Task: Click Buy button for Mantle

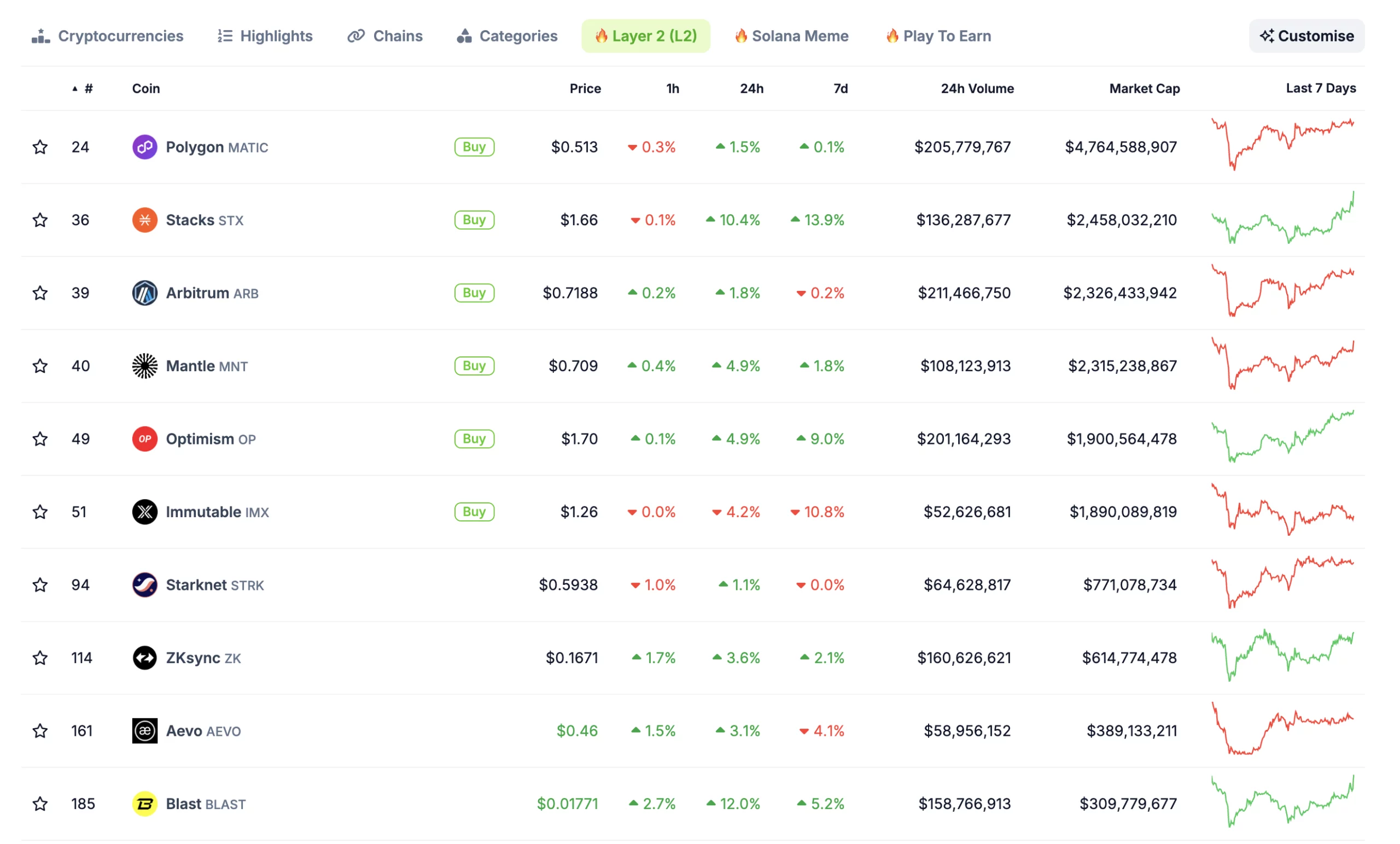Action: click(x=475, y=366)
